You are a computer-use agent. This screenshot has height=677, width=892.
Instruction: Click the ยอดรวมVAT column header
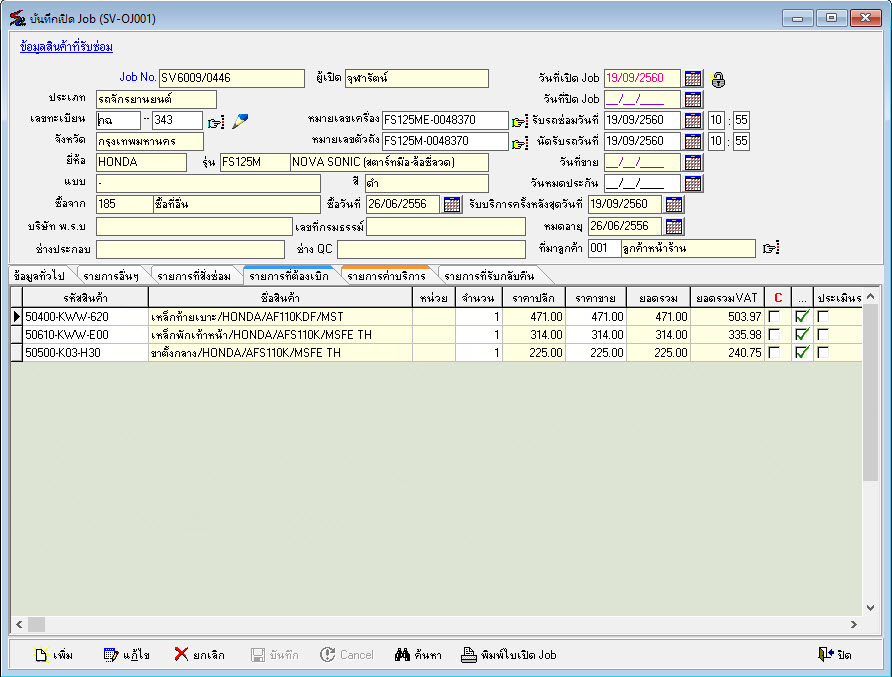[x=727, y=298]
